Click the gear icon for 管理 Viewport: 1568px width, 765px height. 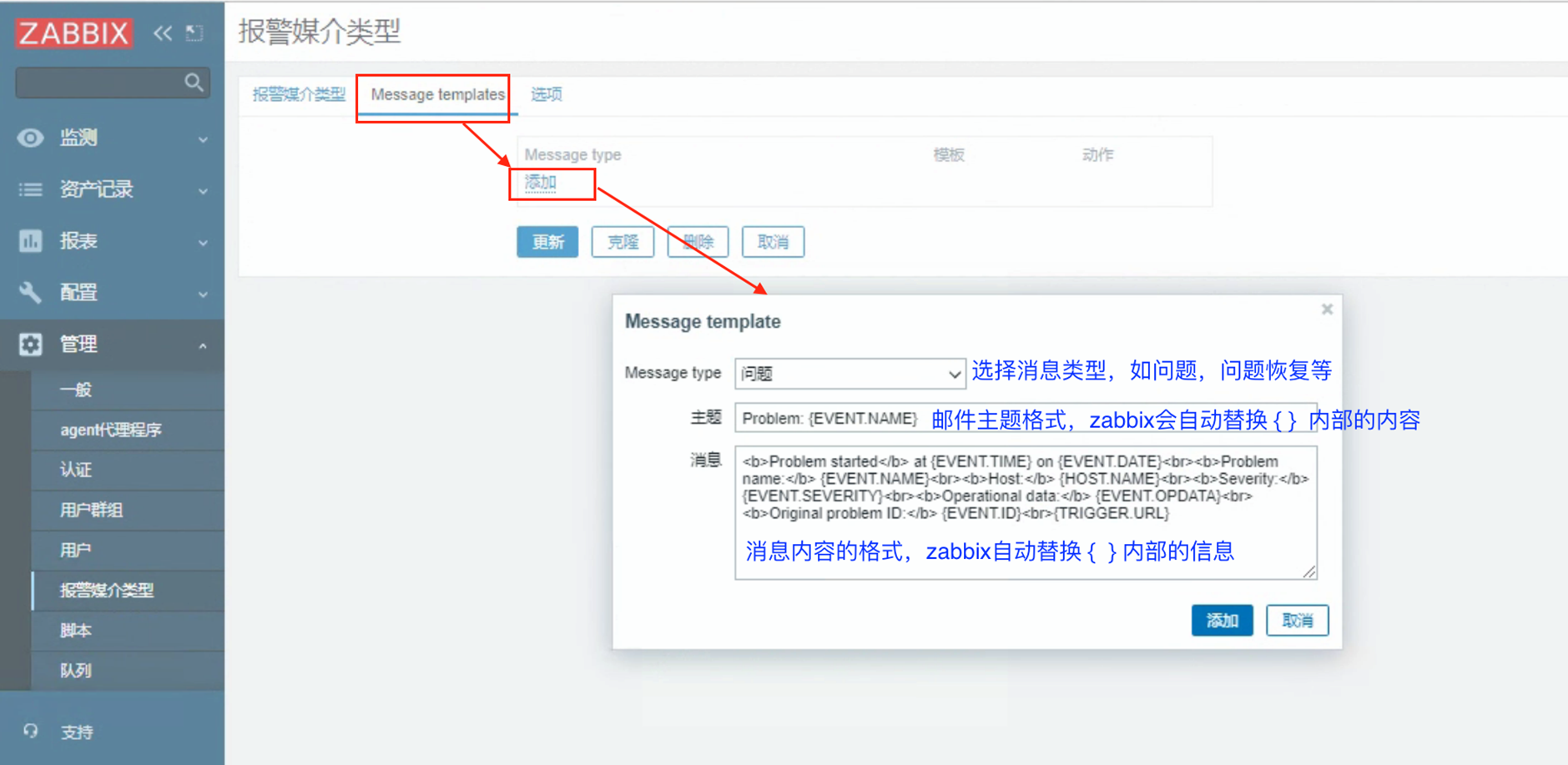[31, 345]
